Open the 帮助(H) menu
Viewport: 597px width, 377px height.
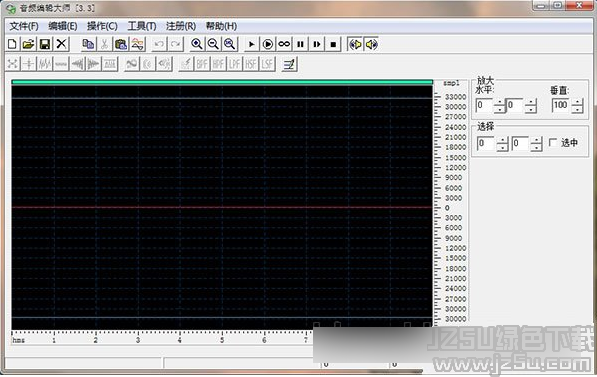tap(221, 26)
